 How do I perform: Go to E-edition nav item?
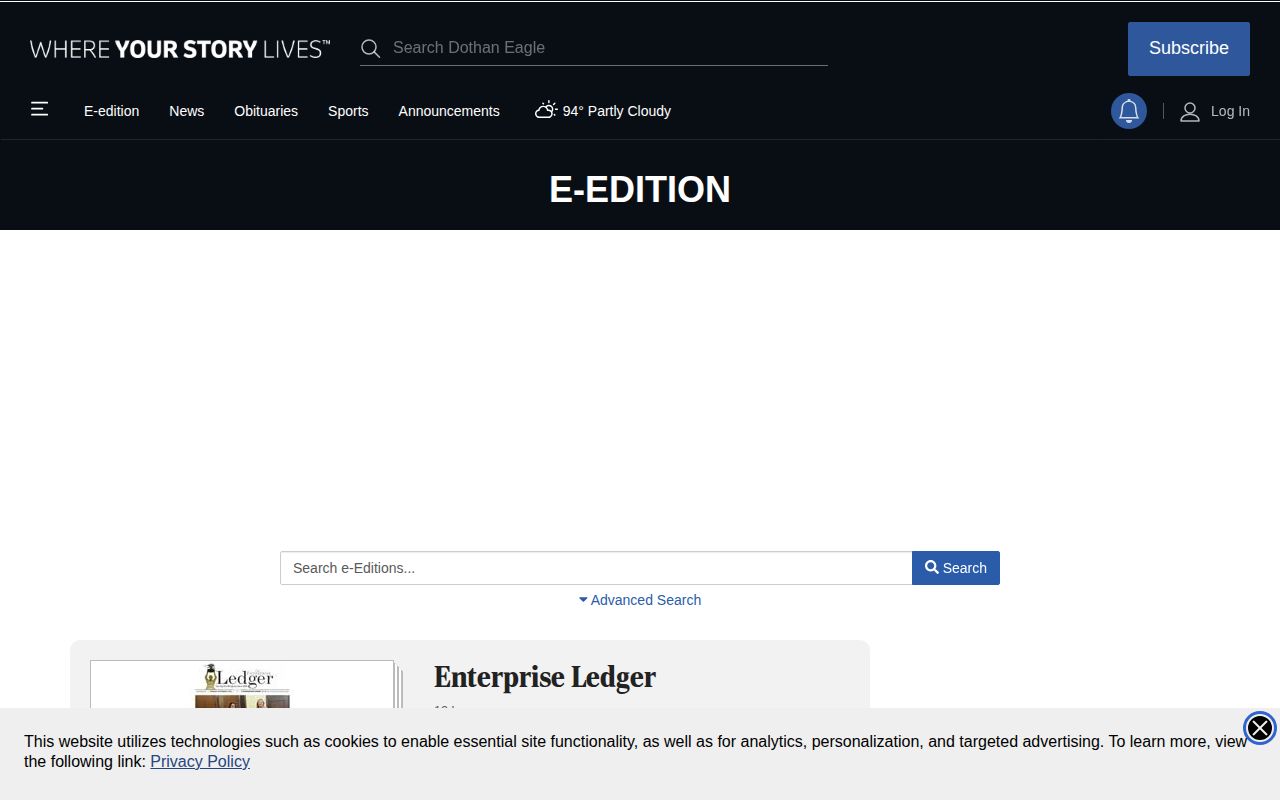(x=112, y=111)
